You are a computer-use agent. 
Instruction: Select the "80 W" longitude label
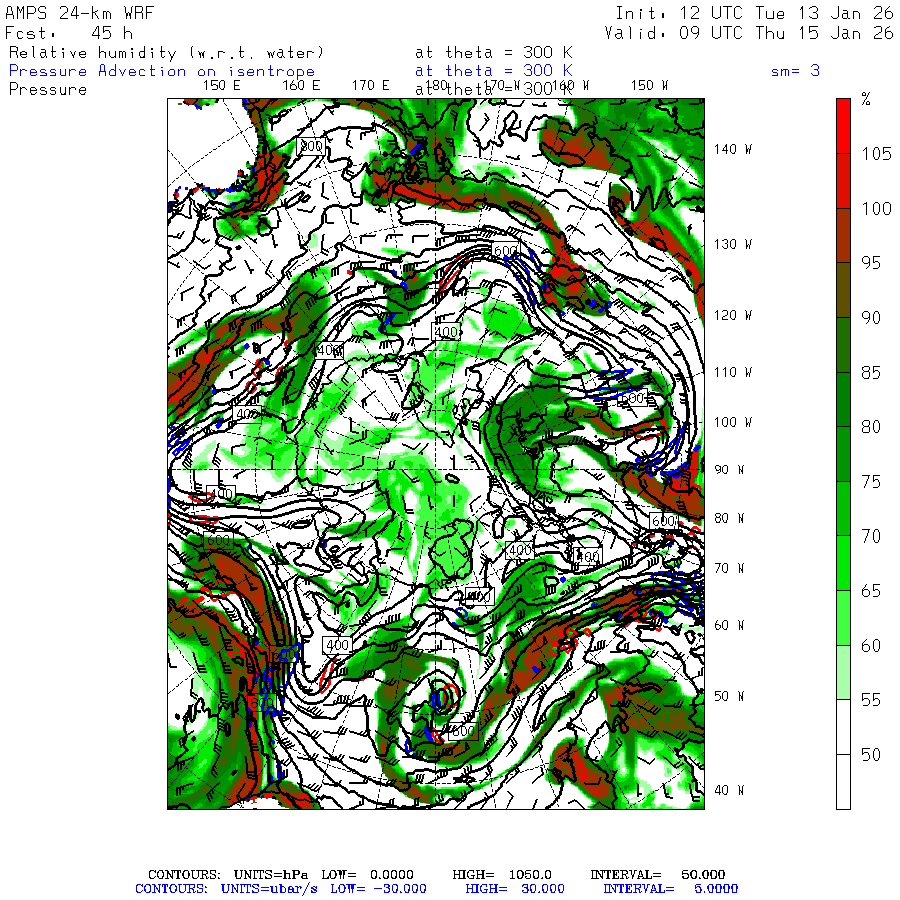tap(729, 518)
